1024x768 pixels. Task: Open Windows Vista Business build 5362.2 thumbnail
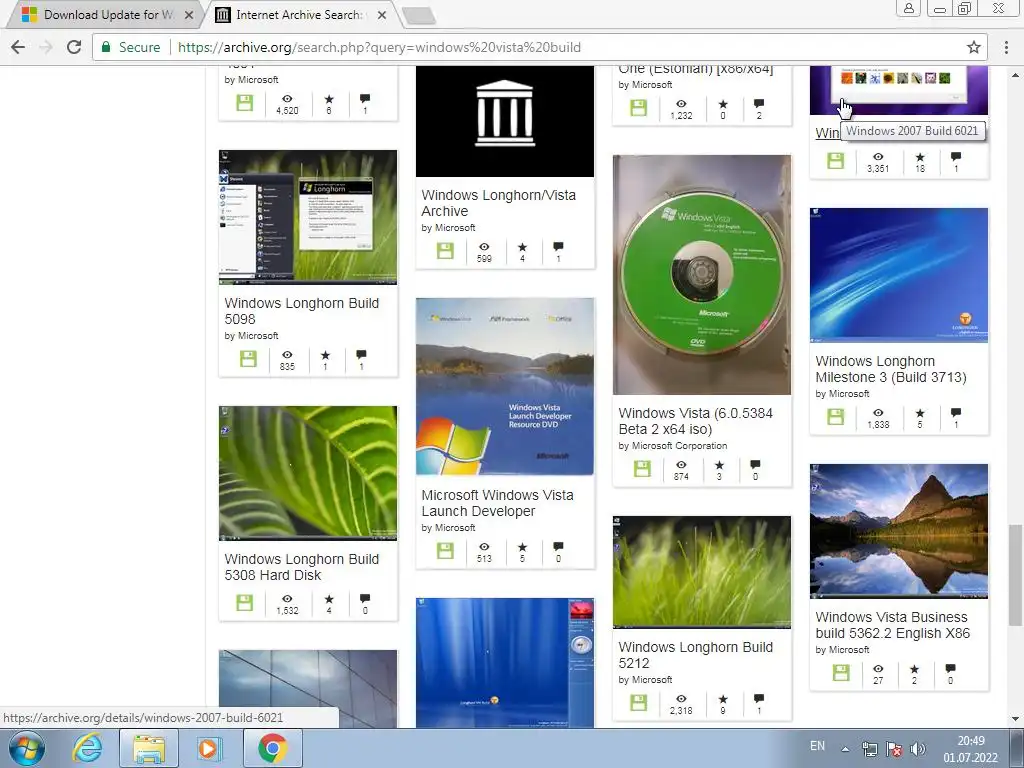(899, 531)
